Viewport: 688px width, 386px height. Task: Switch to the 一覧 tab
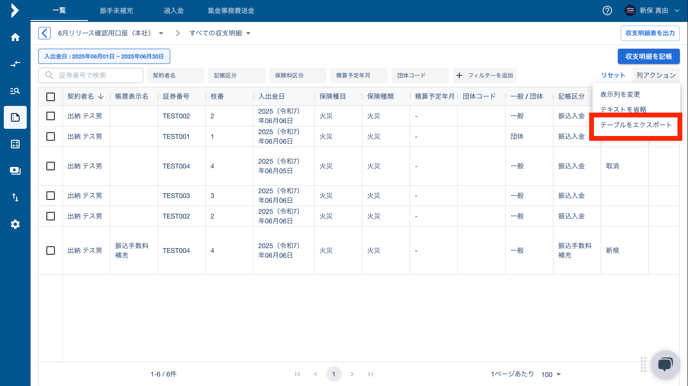click(59, 11)
